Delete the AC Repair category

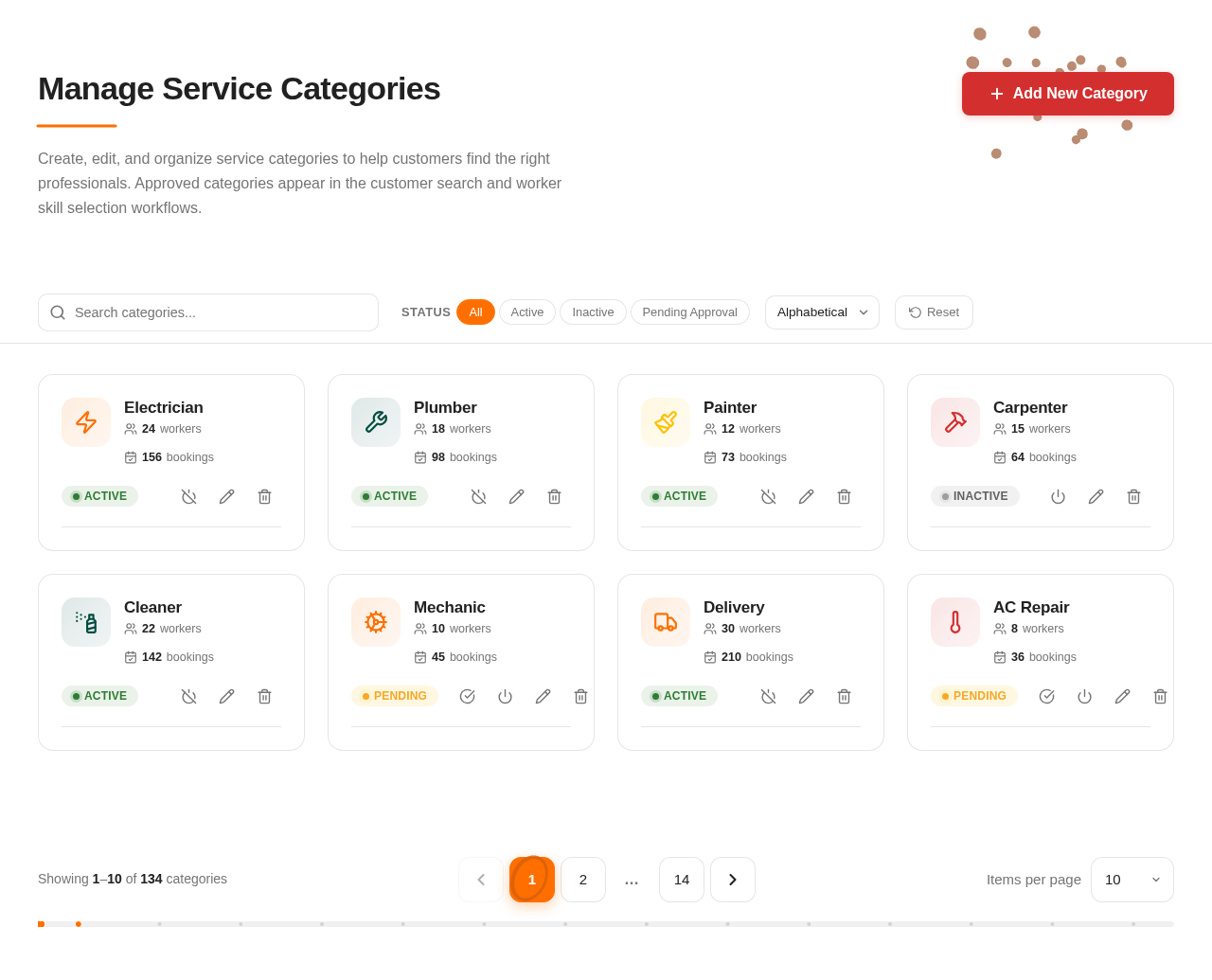pos(1161,697)
